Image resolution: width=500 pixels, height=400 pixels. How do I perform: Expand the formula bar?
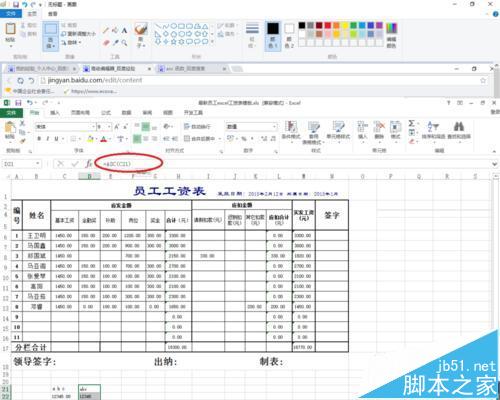coord(494,164)
